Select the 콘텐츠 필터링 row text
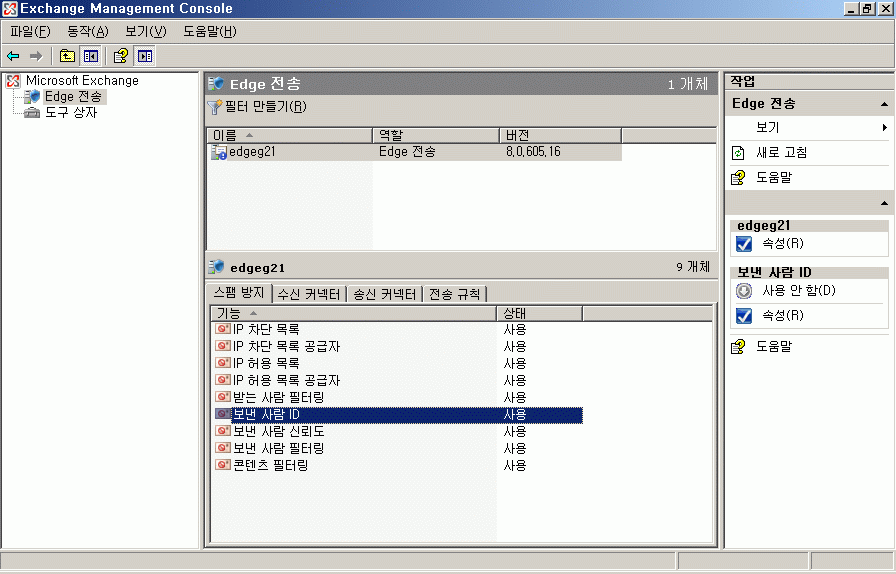896x574 pixels. click(x=271, y=465)
